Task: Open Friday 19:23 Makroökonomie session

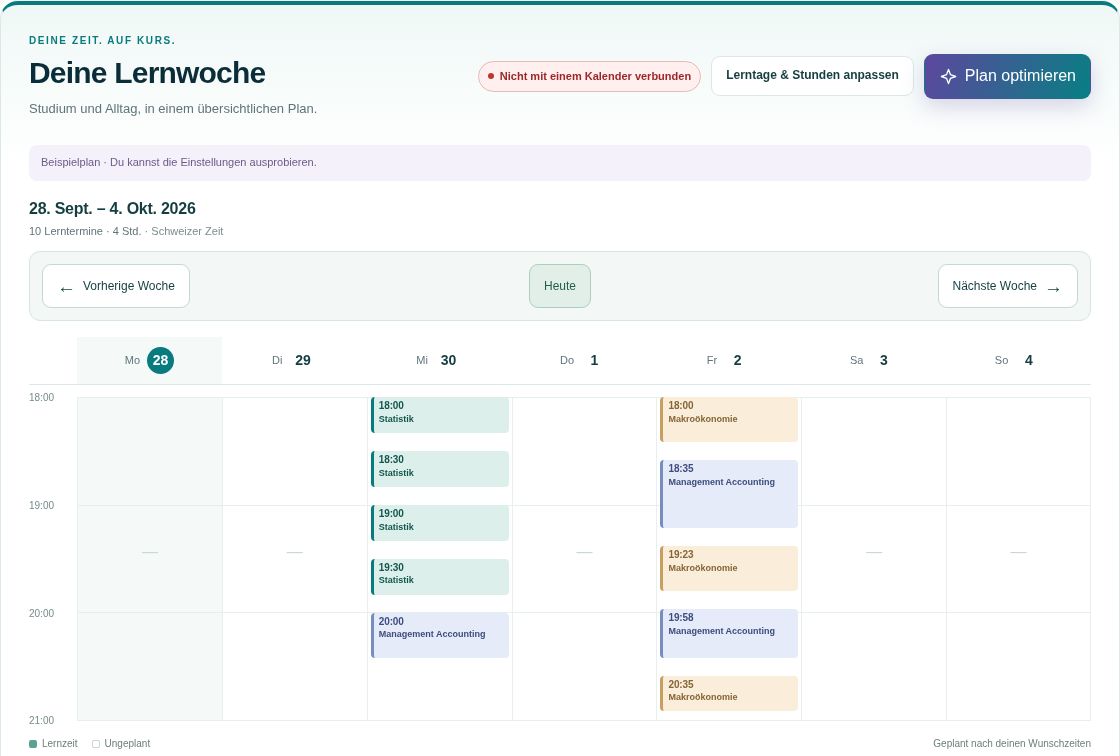Action: (729, 568)
